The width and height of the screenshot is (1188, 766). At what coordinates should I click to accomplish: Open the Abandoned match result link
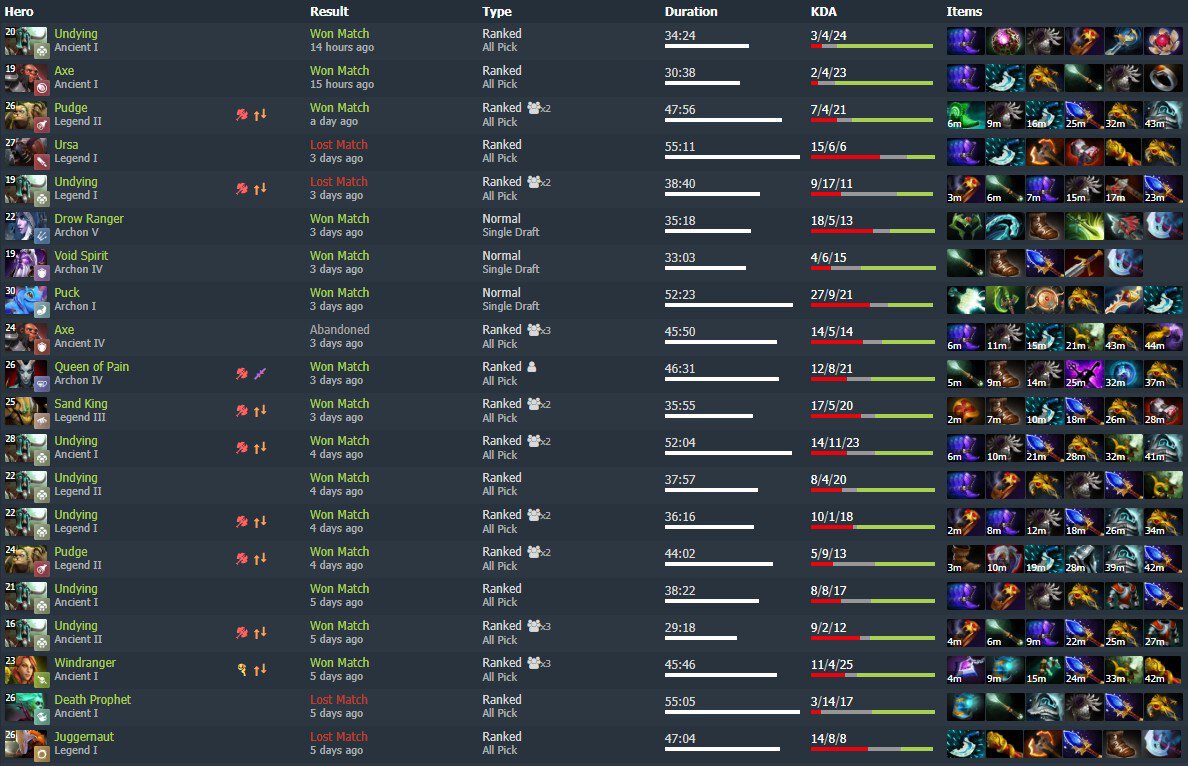pos(339,330)
